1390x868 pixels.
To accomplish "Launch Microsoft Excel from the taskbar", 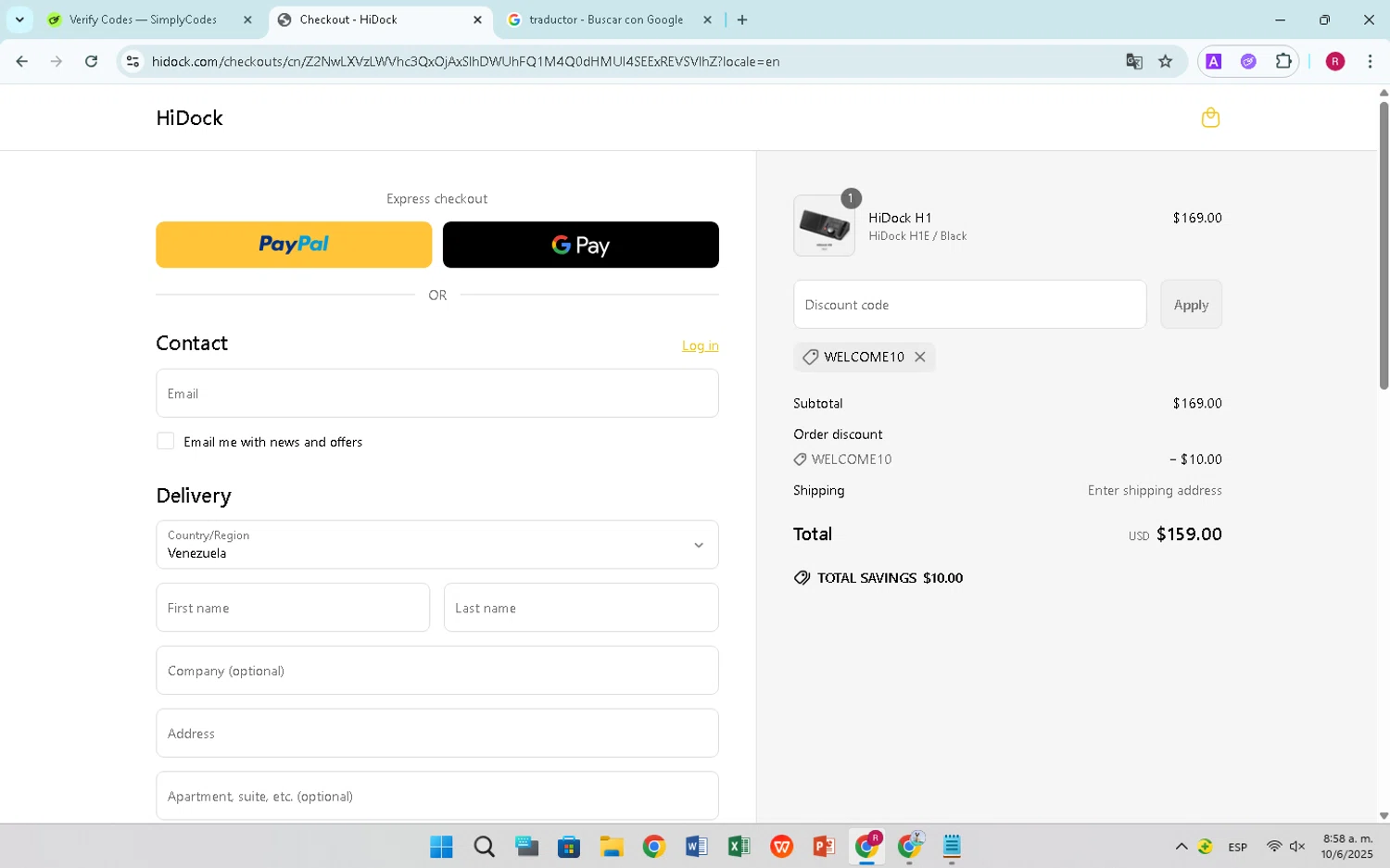I will coord(739,846).
